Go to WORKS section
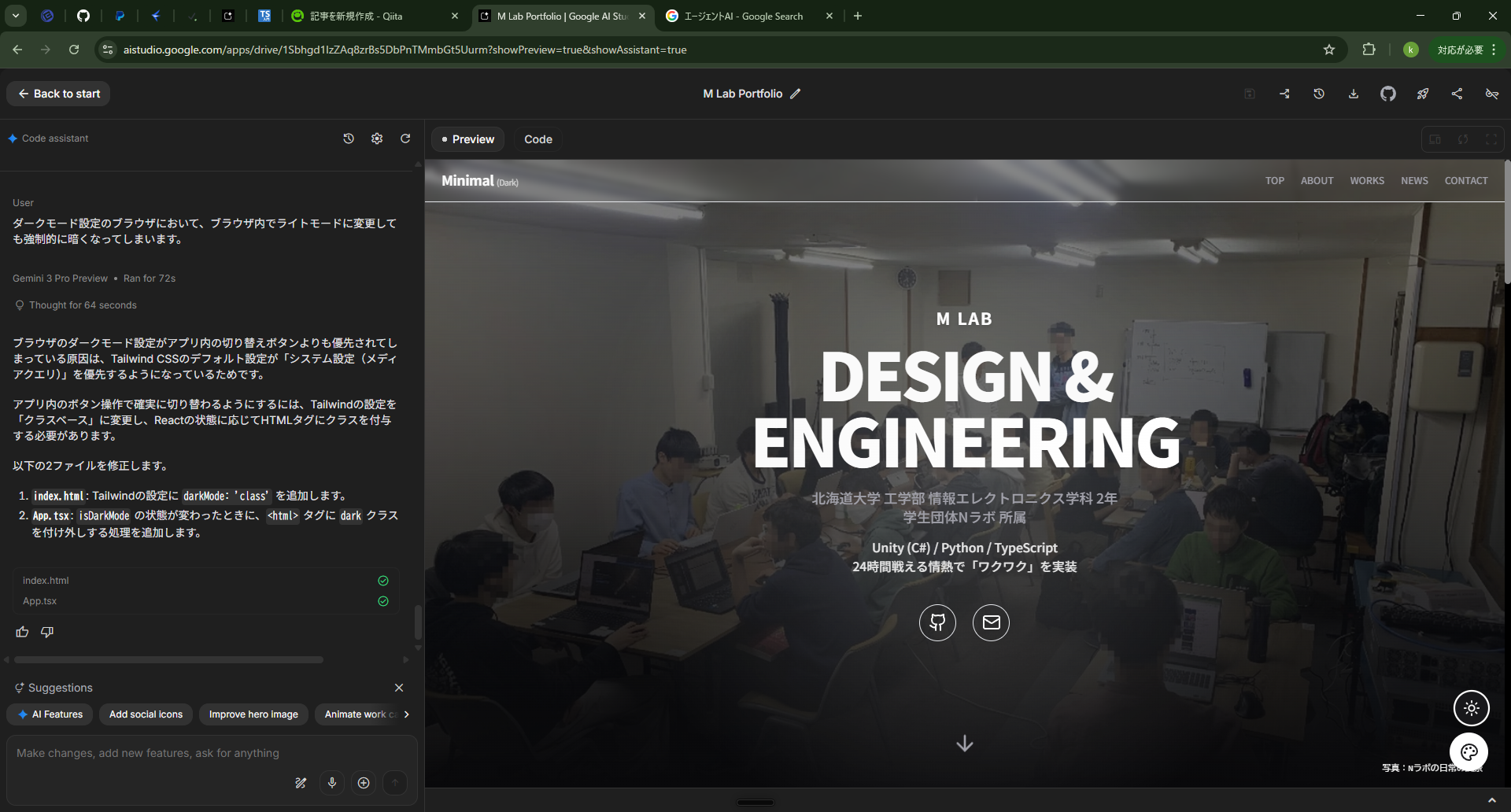Viewport: 1511px width, 812px height. (x=1367, y=181)
